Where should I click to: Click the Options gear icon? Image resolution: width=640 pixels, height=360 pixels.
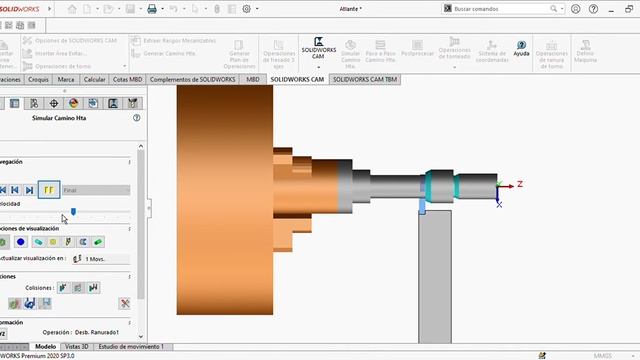247,9
